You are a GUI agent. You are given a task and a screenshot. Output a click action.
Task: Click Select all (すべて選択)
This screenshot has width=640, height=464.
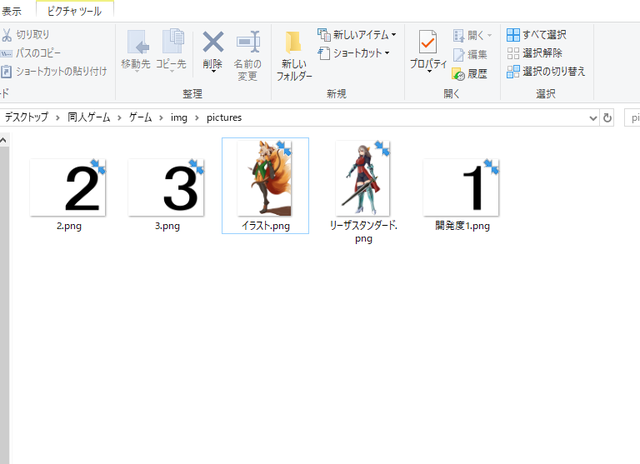tap(536, 35)
